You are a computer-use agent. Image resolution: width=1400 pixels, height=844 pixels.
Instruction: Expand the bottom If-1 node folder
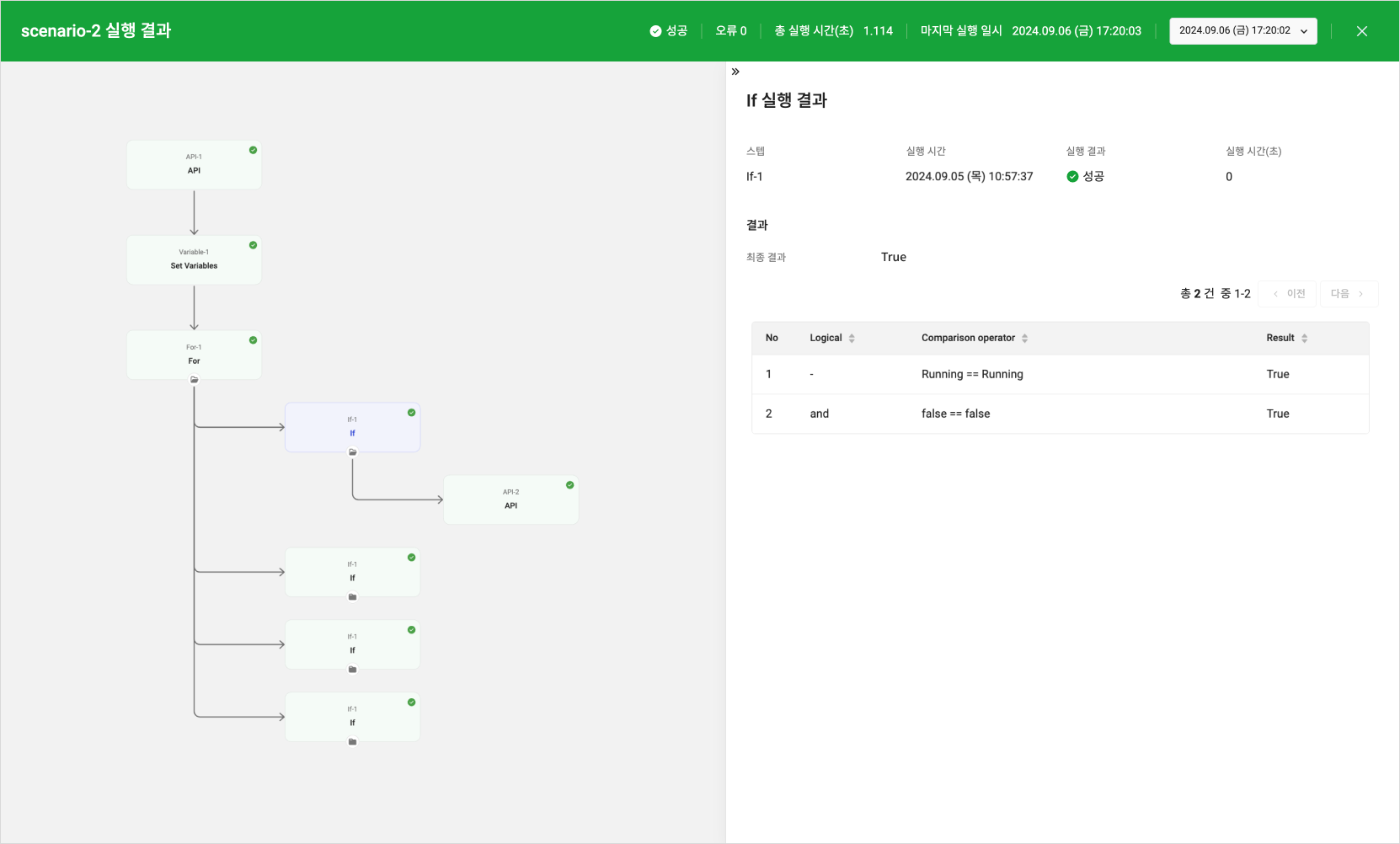coord(353,742)
